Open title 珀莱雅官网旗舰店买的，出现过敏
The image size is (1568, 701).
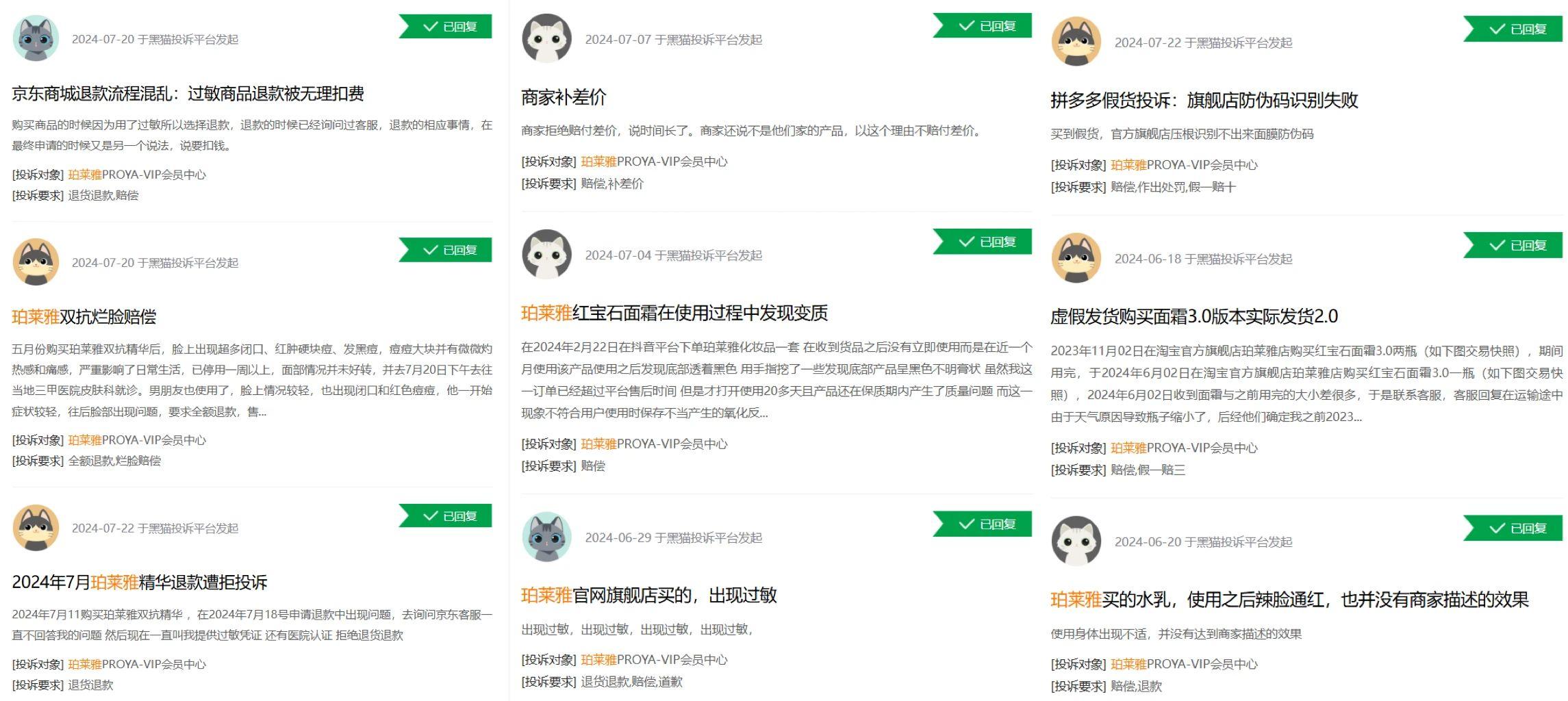click(649, 595)
